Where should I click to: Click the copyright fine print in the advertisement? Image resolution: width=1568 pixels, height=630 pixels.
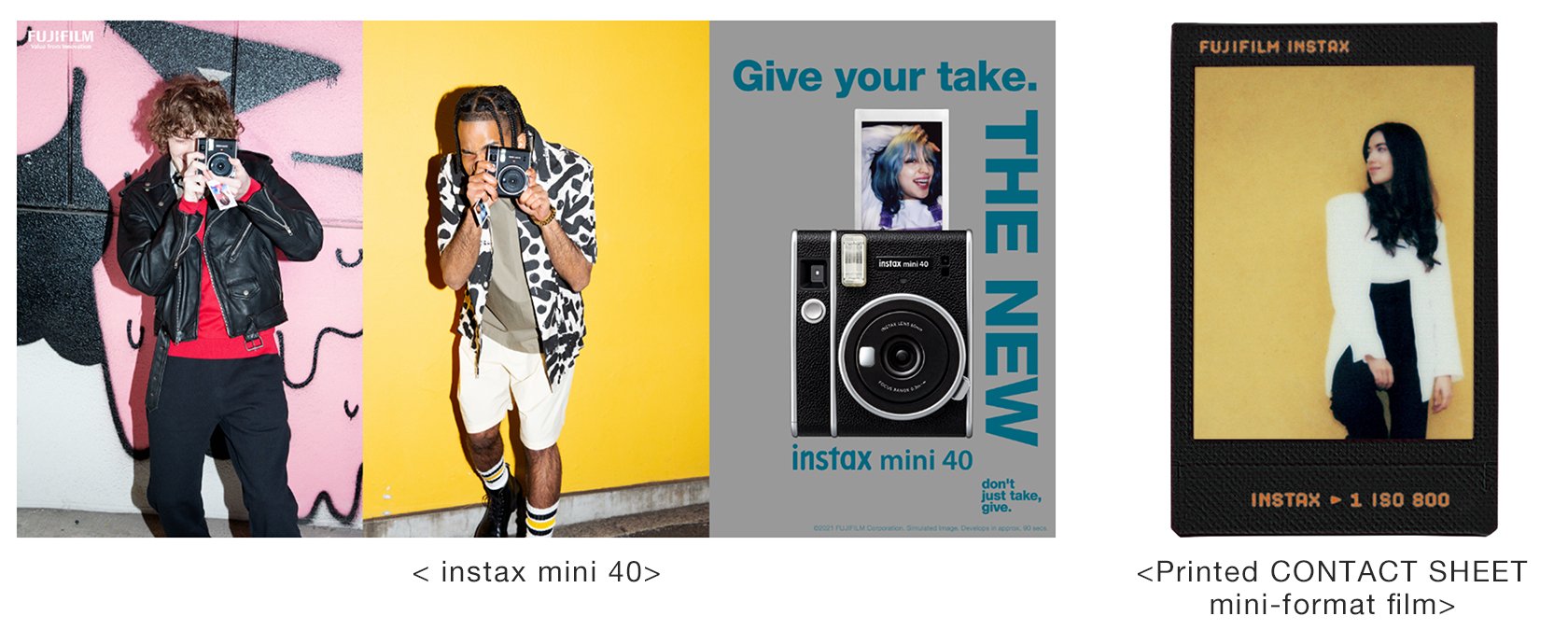tap(931, 528)
